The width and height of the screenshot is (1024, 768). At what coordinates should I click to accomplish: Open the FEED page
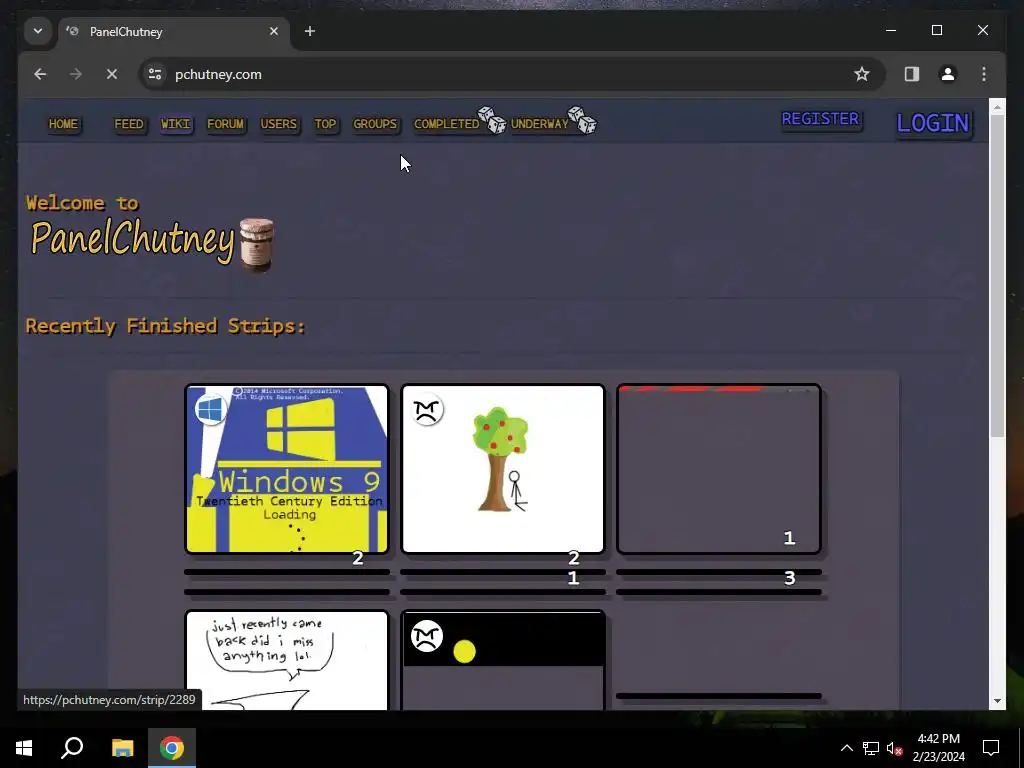click(129, 124)
